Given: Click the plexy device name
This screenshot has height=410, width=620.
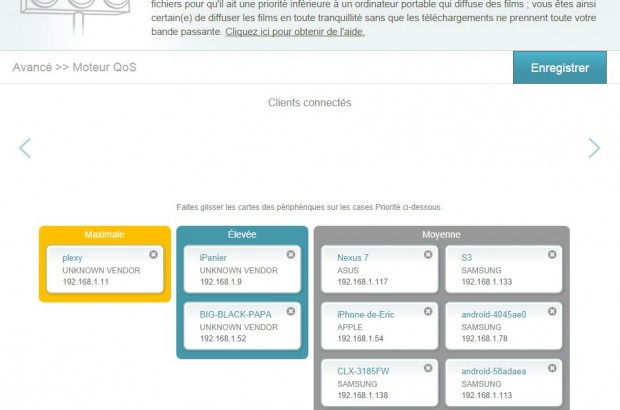Looking at the screenshot, I should click(x=72, y=258).
